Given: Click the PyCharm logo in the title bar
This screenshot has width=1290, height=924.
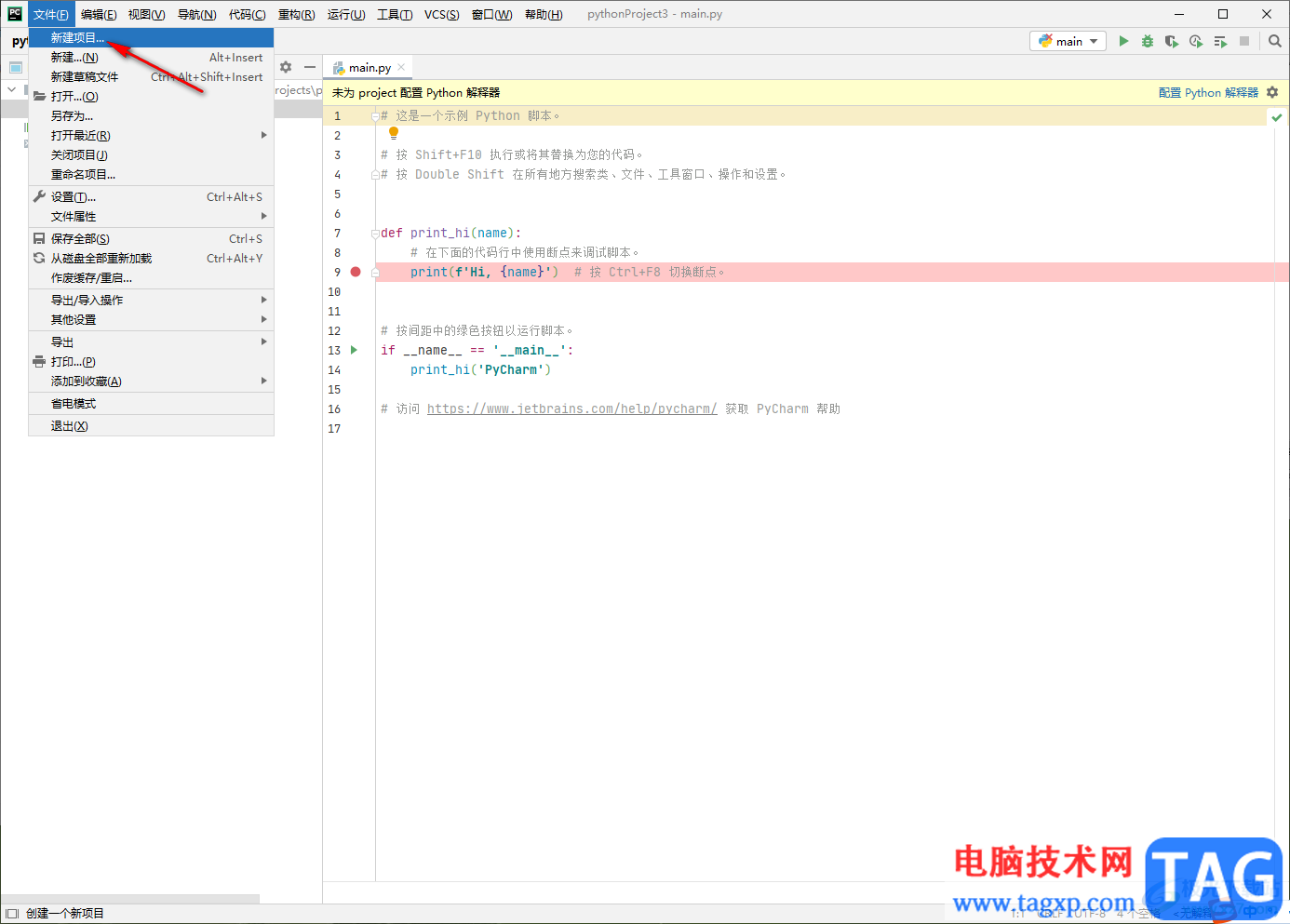Looking at the screenshot, I should click(15, 14).
